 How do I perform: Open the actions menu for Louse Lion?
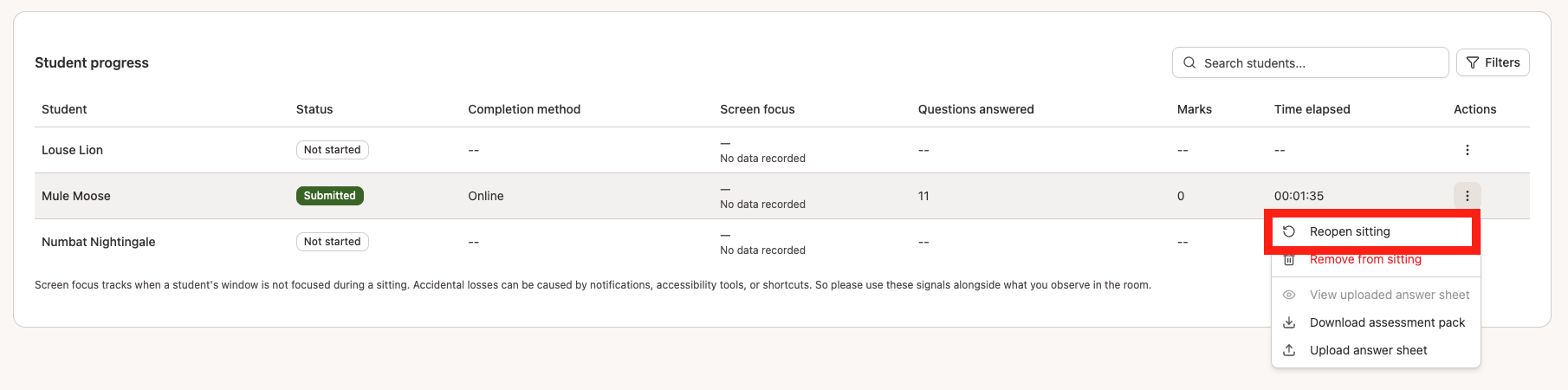(1467, 150)
